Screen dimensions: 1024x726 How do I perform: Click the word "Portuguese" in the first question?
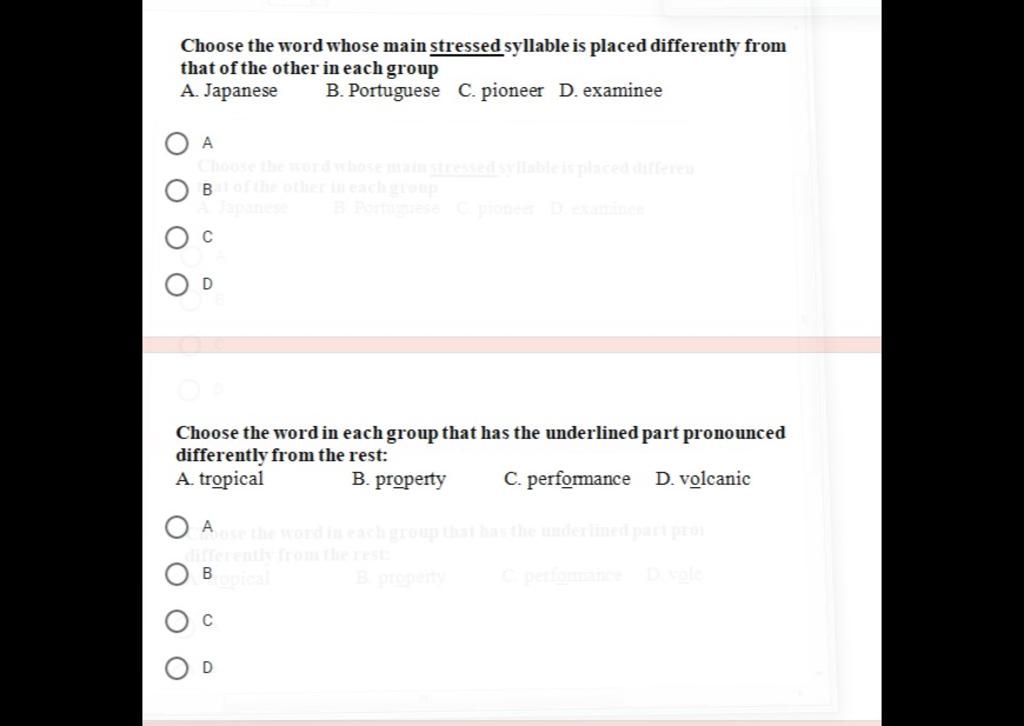(394, 91)
